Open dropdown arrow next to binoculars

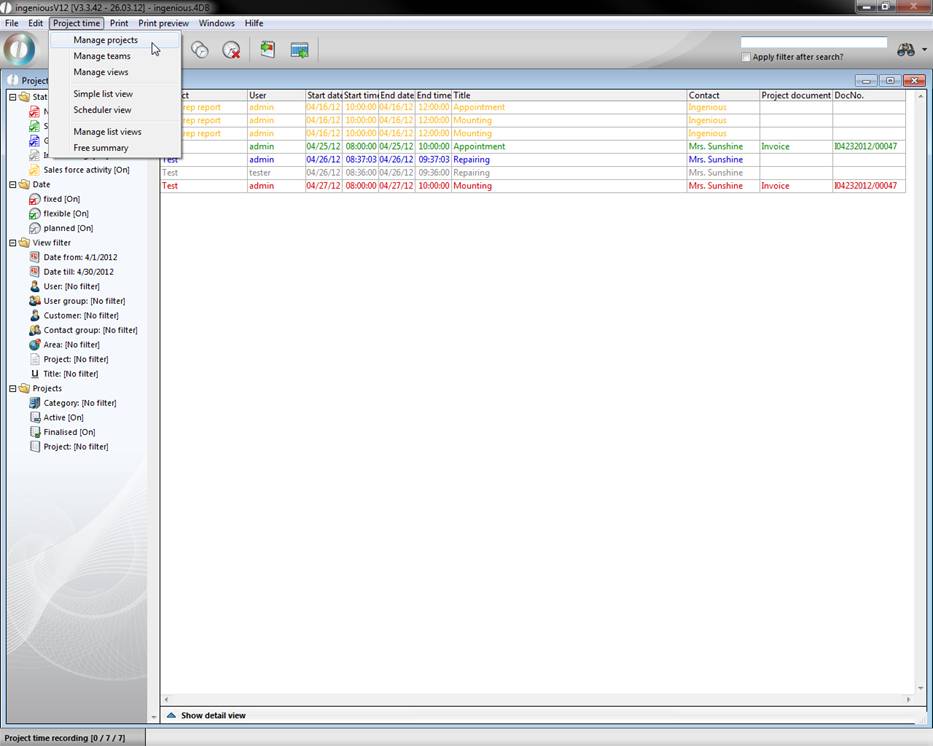point(924,50)
